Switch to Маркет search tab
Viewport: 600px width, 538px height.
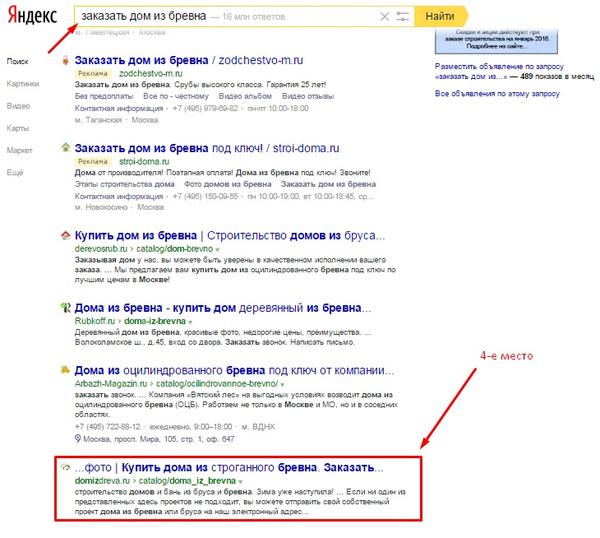pos(20,150)
